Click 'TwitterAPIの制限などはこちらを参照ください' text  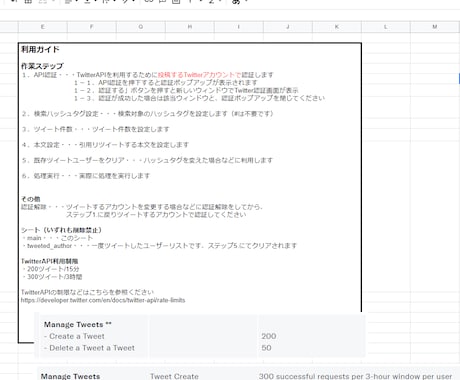(x=87, y=292)
